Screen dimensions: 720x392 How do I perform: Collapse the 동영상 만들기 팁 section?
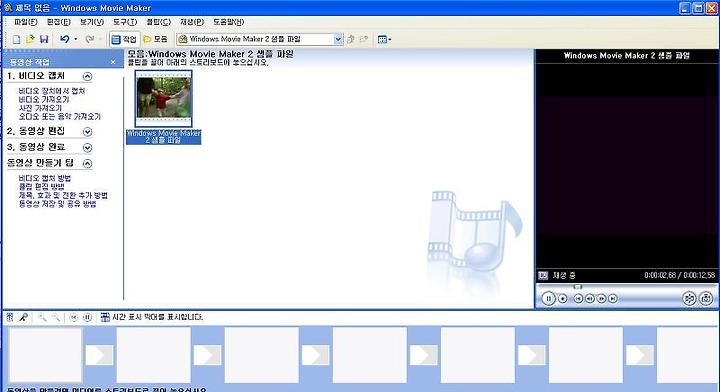coord(87,163)
